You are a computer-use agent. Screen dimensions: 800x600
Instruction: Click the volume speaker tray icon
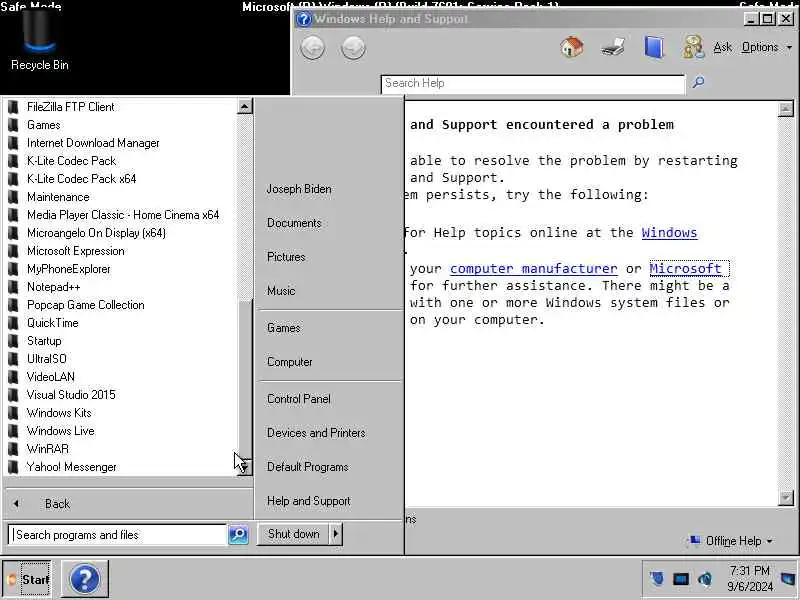(x=705, y=579)
